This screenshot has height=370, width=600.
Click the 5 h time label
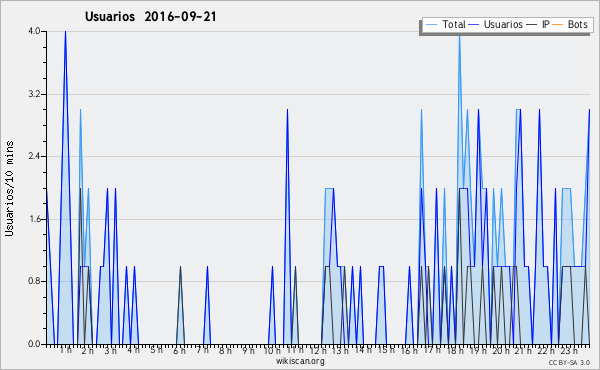click(x=156, y=350)
